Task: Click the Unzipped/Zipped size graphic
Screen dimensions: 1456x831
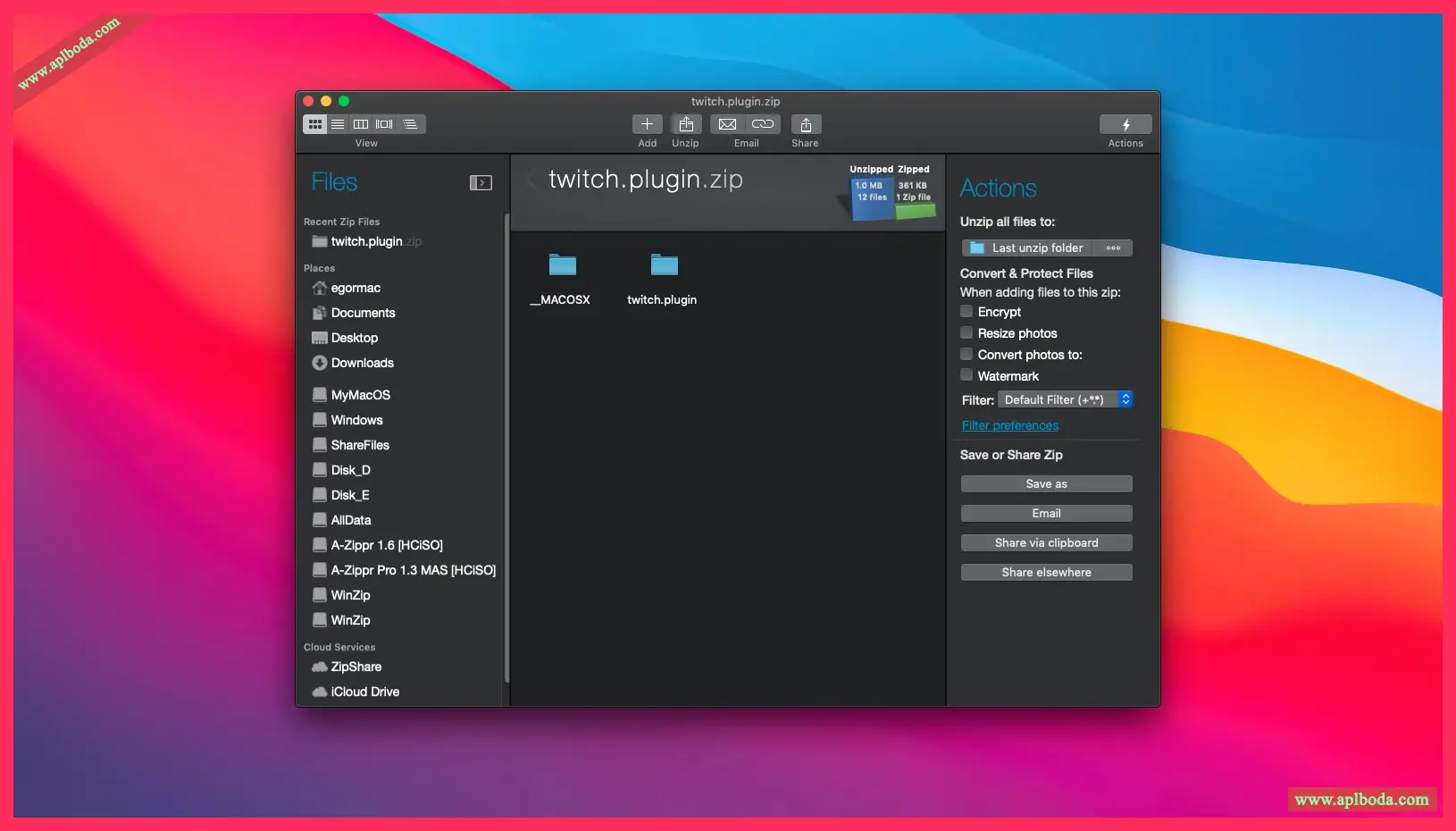Action: point(890,193)
